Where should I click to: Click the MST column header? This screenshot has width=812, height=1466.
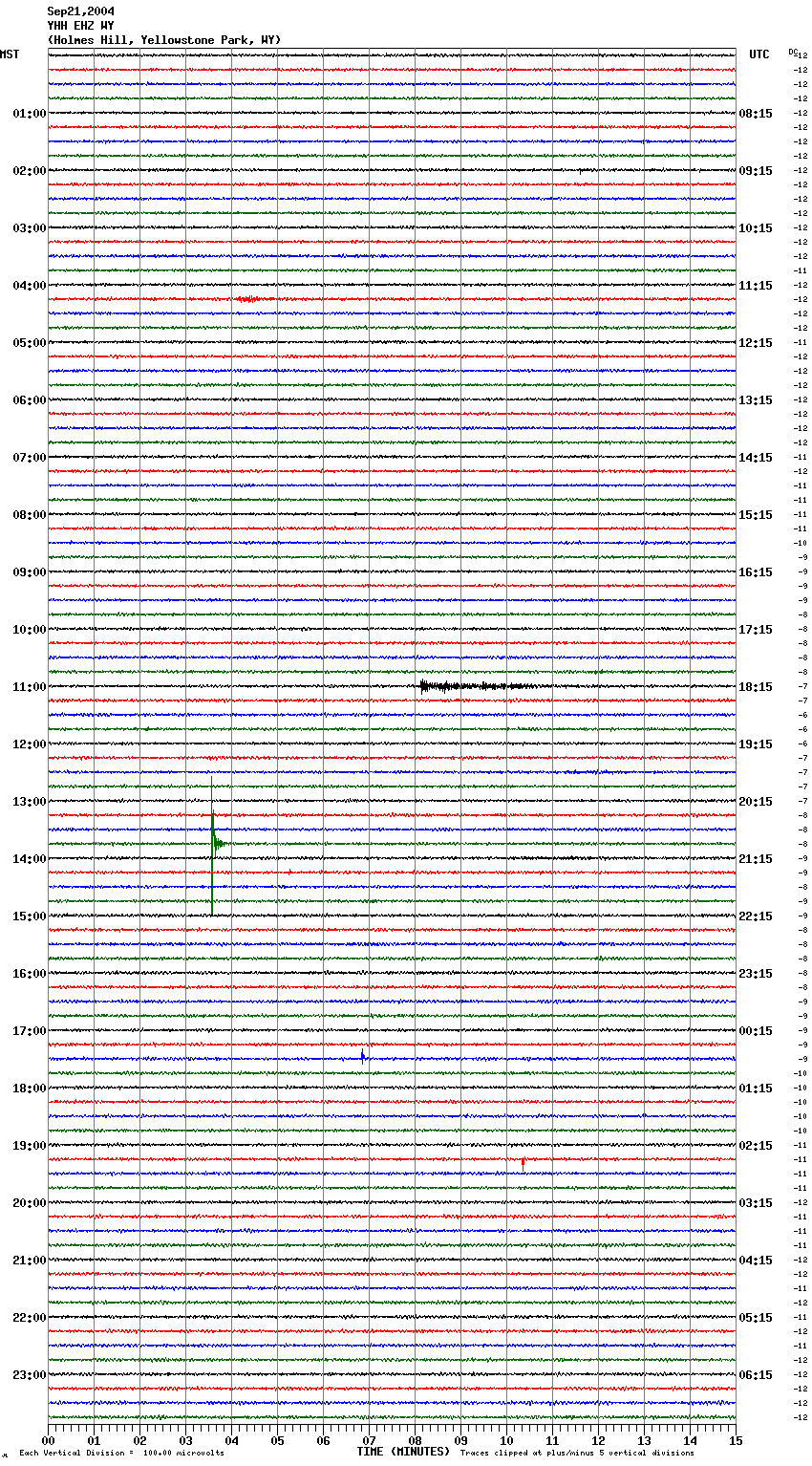click(10, 54)
